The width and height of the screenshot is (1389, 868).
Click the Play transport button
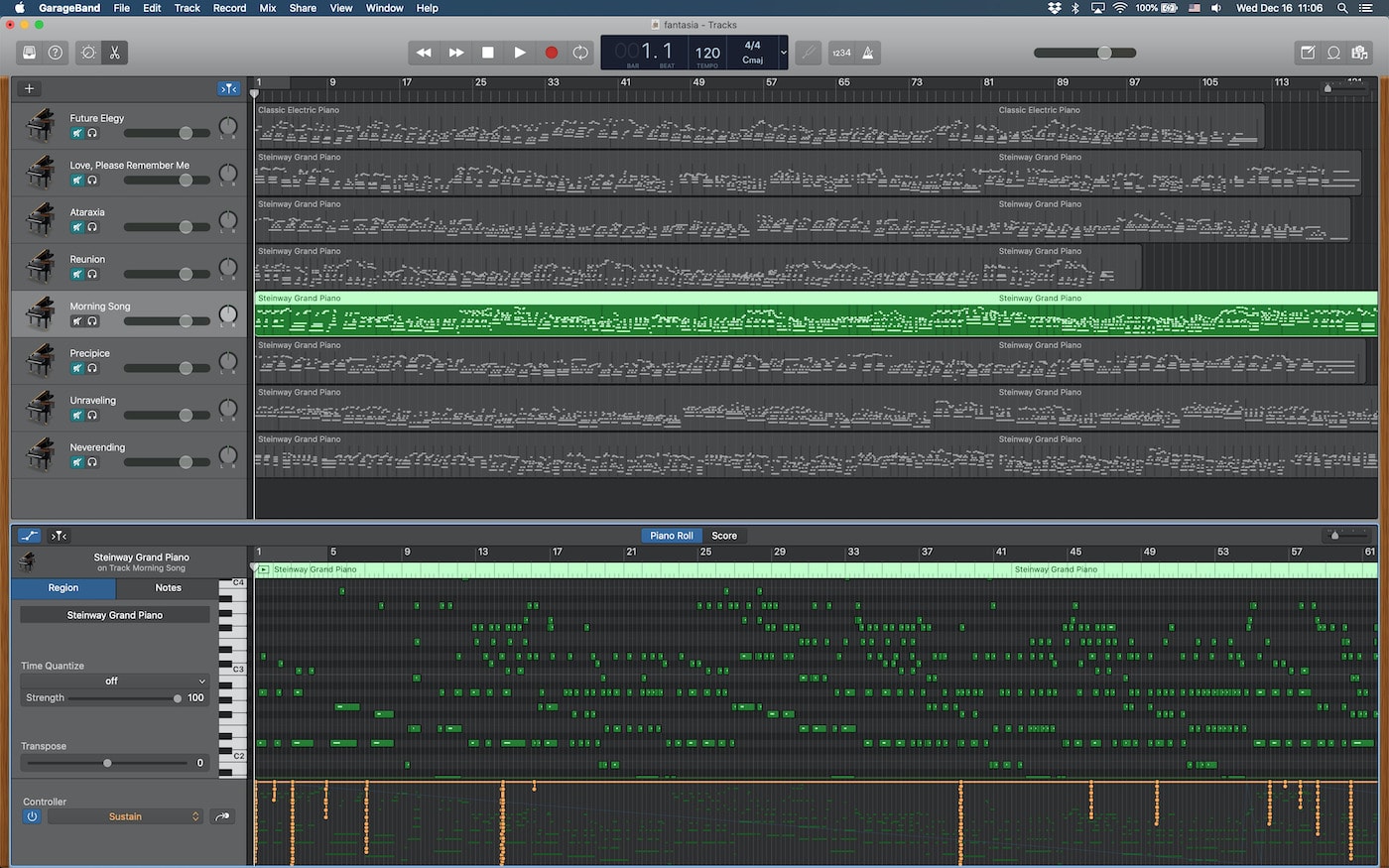[519, 53]
